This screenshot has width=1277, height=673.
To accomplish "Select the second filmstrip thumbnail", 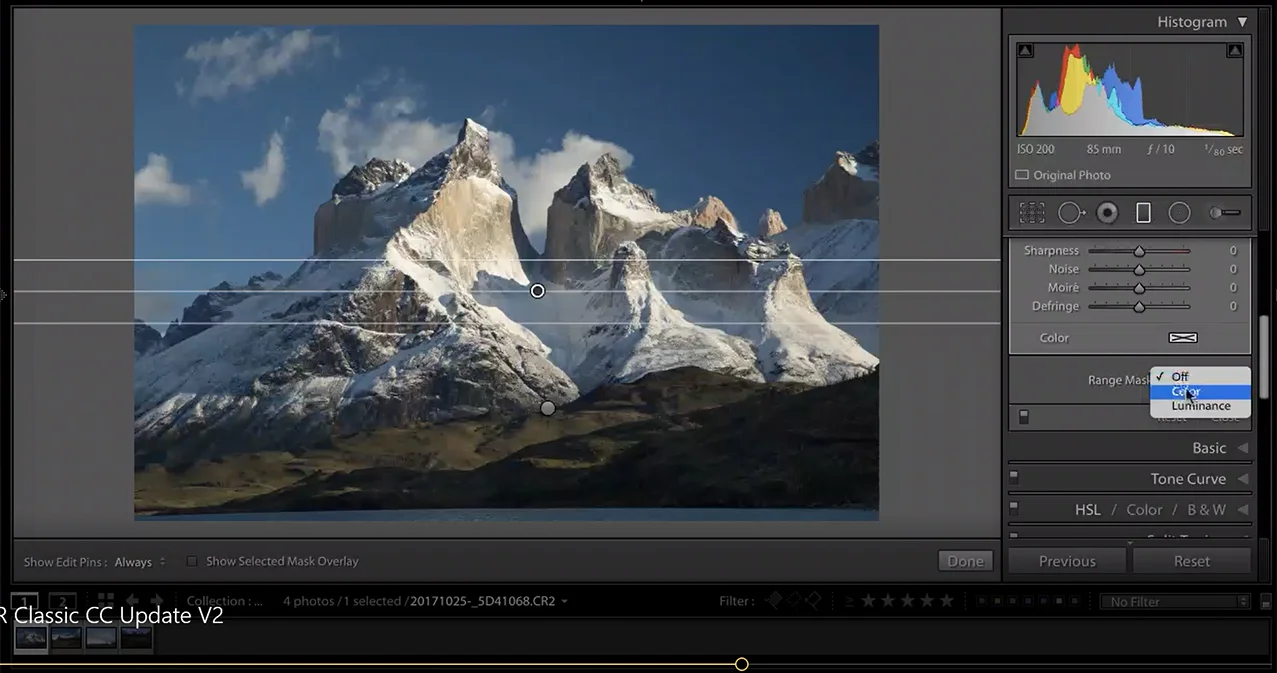I will click(66, 637).
